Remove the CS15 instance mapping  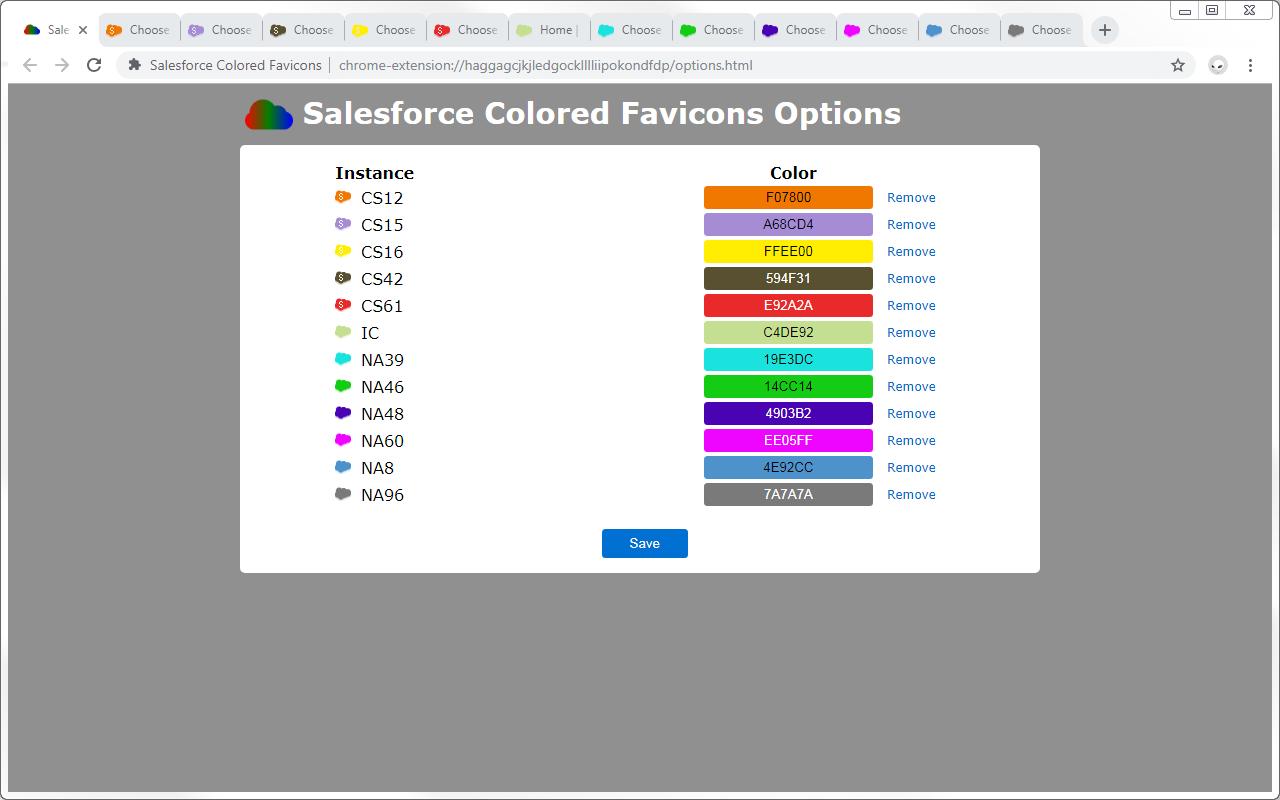[911, 224]
